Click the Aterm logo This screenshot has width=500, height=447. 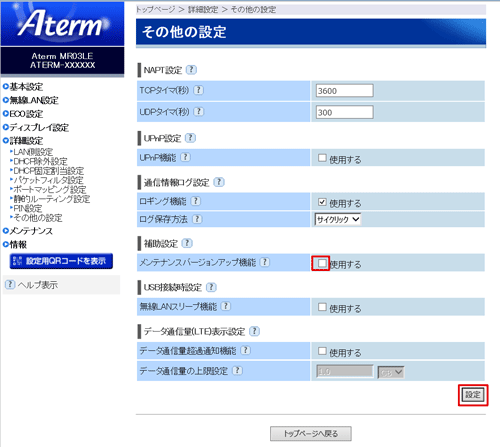coord(62,23)
